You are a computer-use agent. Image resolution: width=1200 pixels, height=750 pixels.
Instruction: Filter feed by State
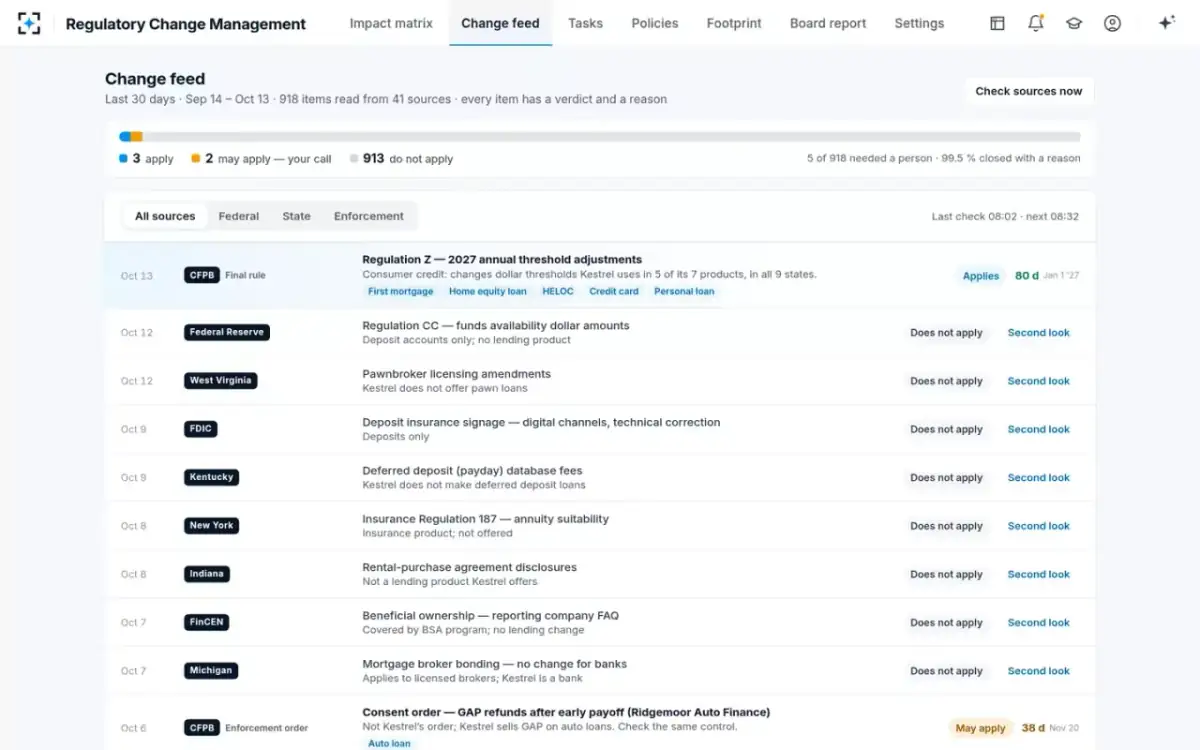296,216
